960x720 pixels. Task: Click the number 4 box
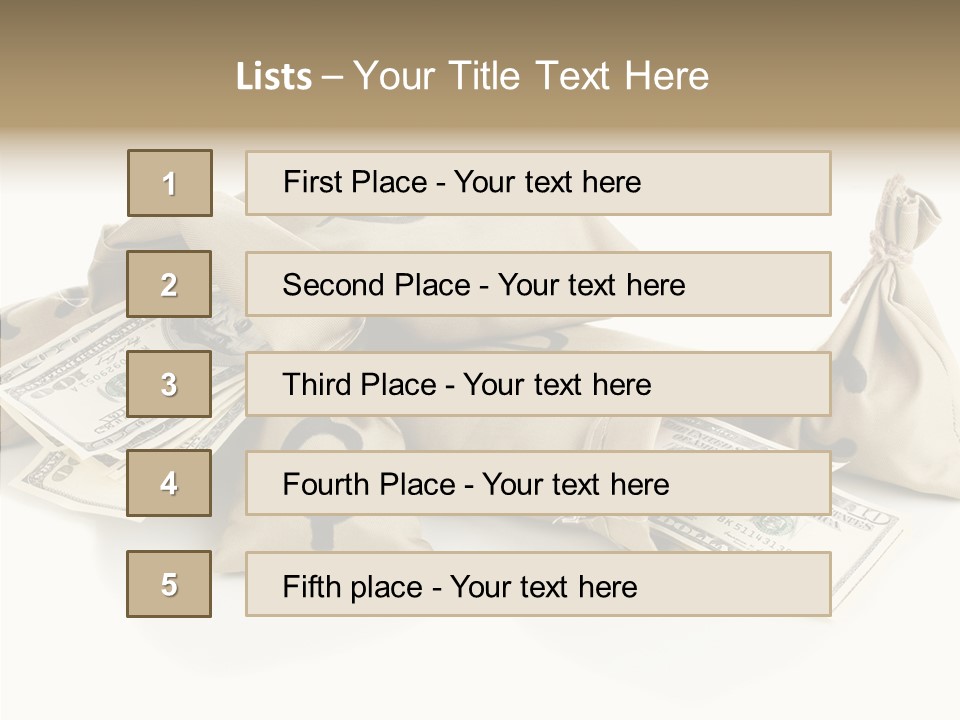170,483
